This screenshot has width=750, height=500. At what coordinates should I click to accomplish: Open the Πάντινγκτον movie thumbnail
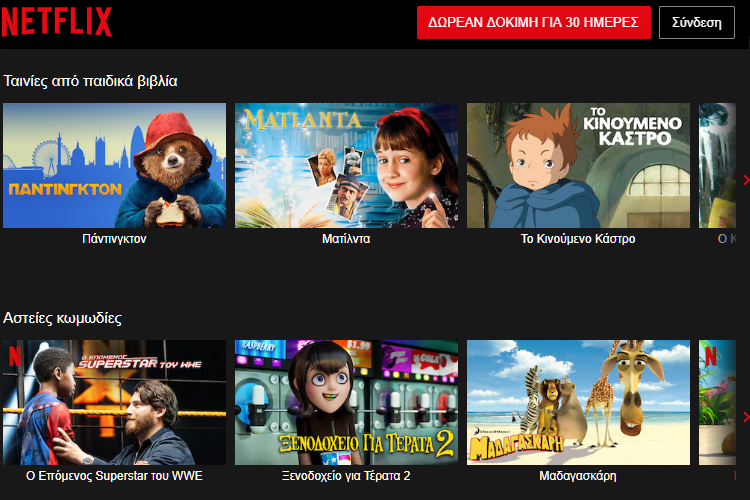click(x=114, y=165)
